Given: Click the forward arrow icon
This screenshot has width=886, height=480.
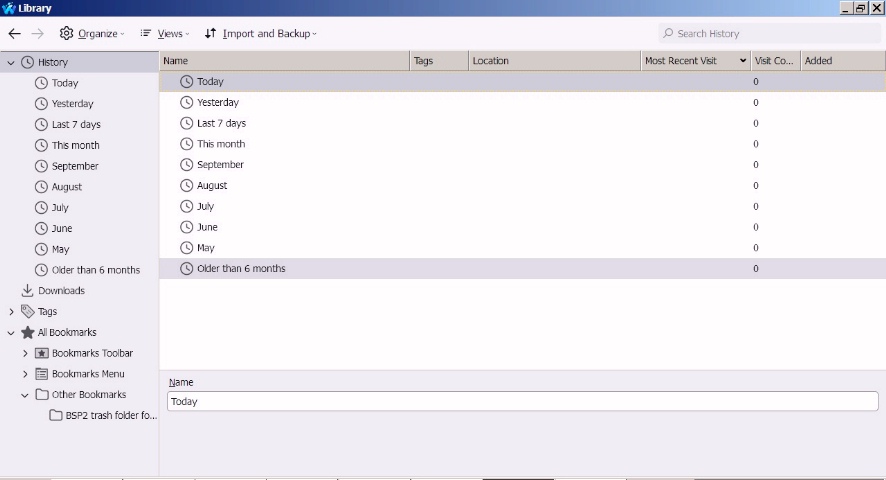Looking at the screenshot, I should (37, 34).
